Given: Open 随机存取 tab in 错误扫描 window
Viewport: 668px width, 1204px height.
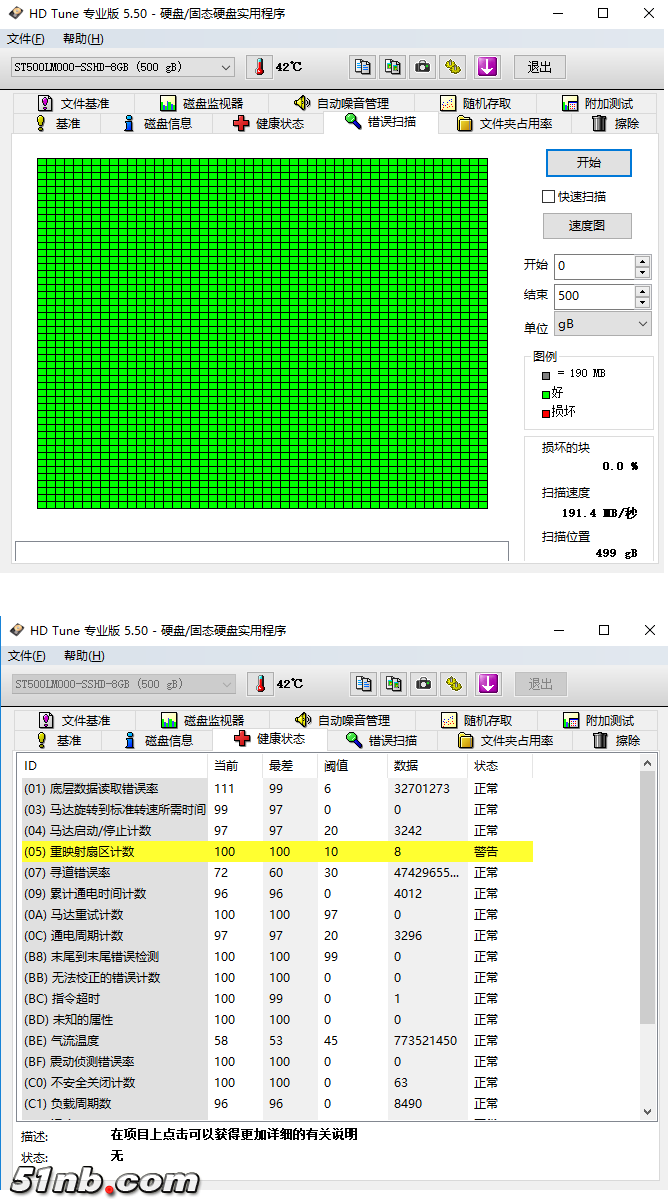Looking at the screenshot, I should [x=475, y=103].
